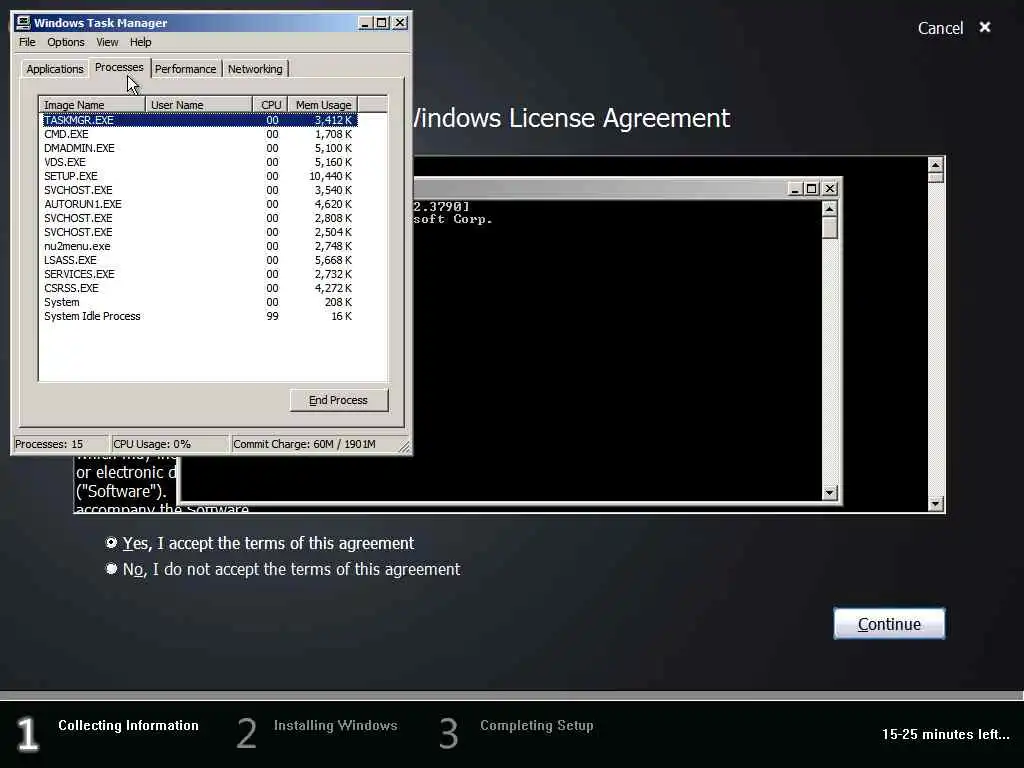Viewport: 1024px width, 768px height.
Task: Click Cancel in the setup screen
Action: [940, 28]
